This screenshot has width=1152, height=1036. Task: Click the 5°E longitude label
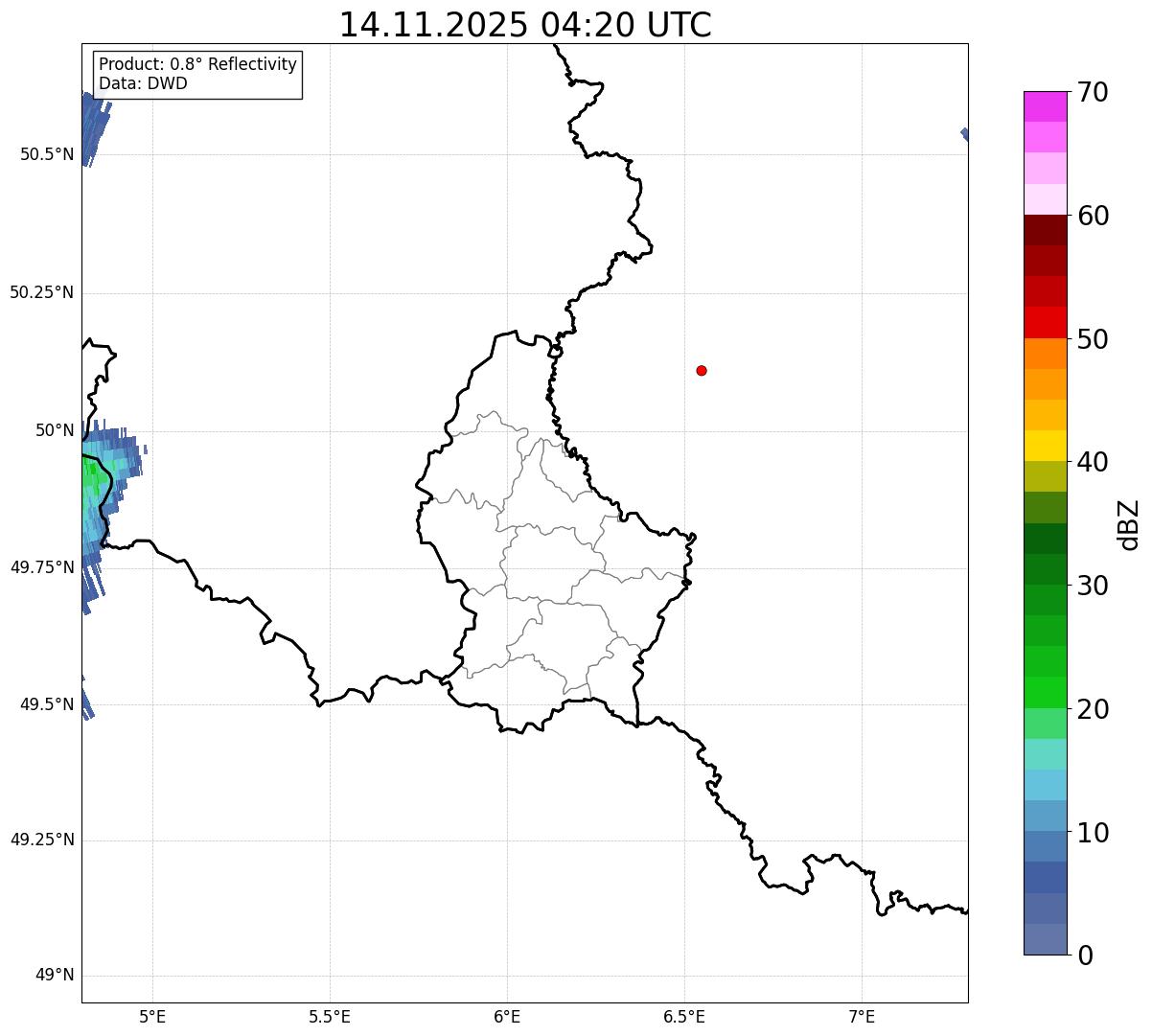click(x=152, y=1016)
